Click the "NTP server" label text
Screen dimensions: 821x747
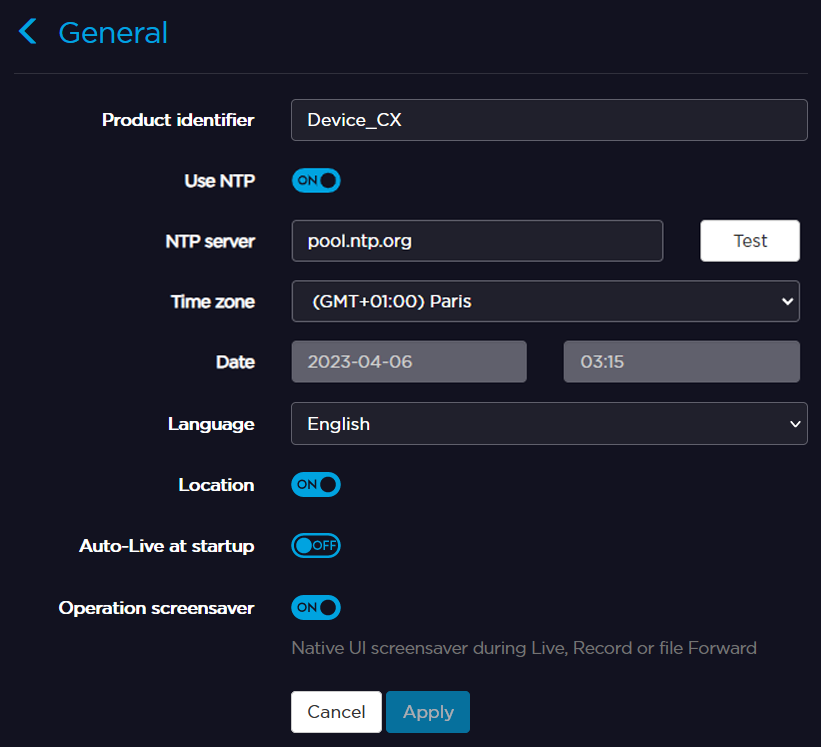point(210,241)
